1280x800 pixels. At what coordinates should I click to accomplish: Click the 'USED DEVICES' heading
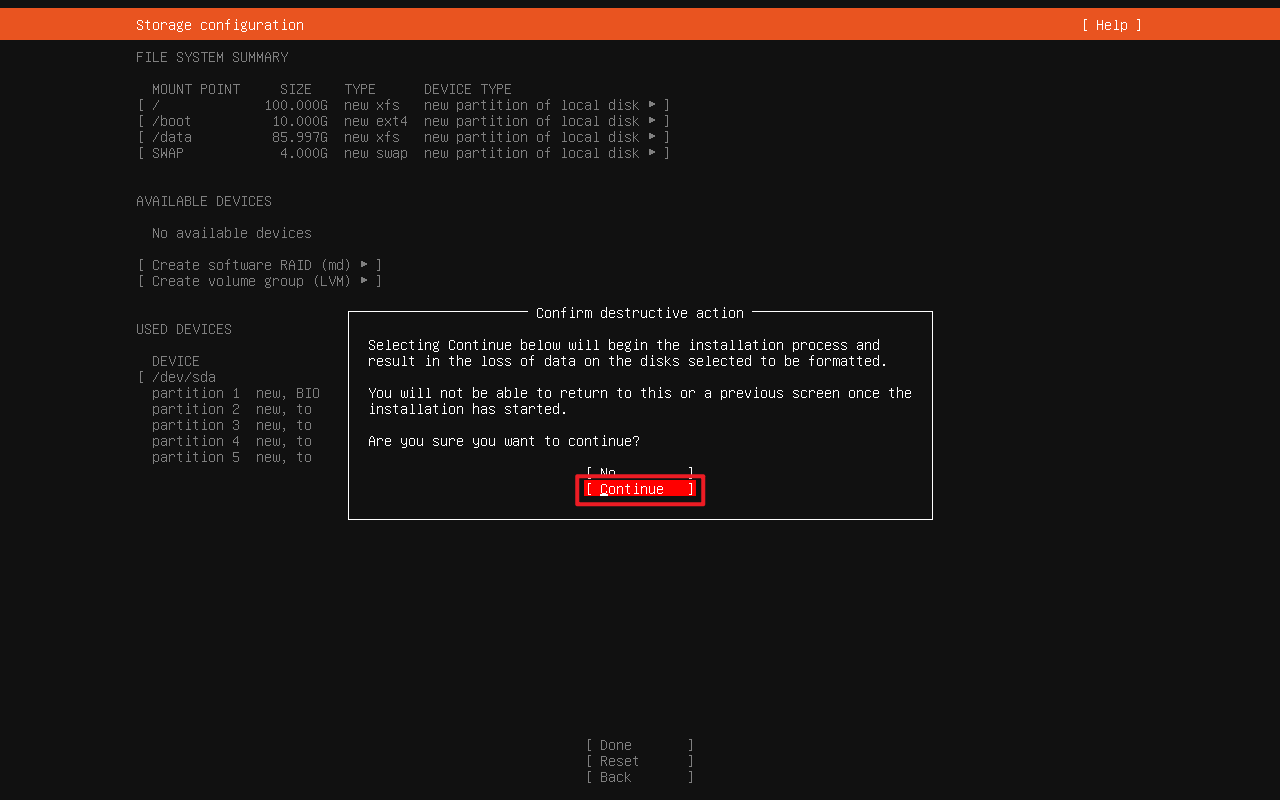pos(184,329)
